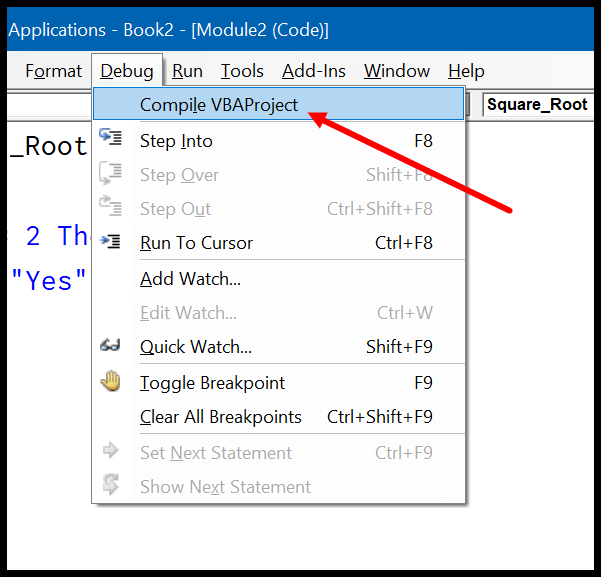Click the Set Next Statement arrow icon
This screenshot has height=577, width=601.
[x=111, y=452]
